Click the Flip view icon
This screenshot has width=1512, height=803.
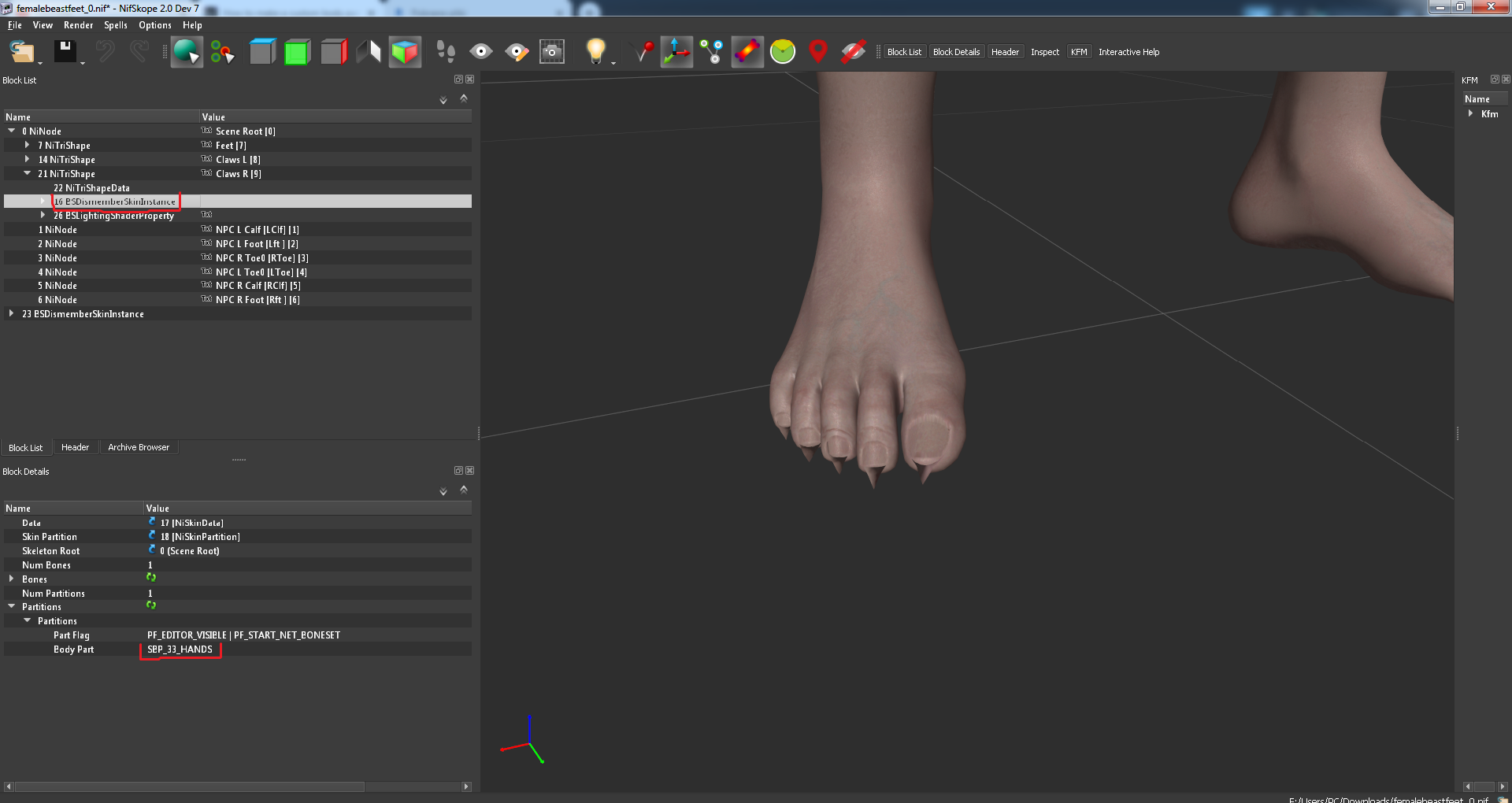(x=369, y=52)
